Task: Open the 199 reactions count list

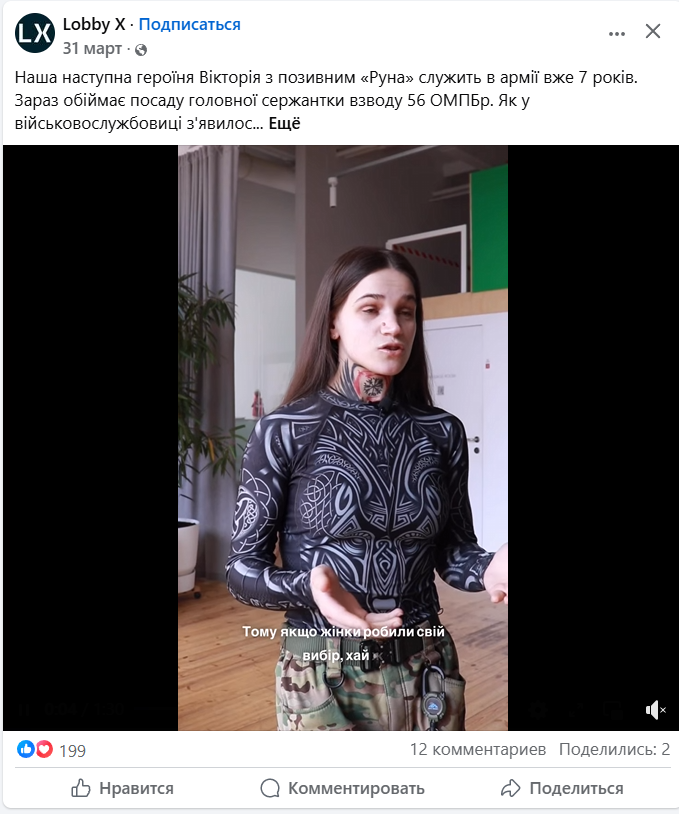Action: tap(73, 751)
